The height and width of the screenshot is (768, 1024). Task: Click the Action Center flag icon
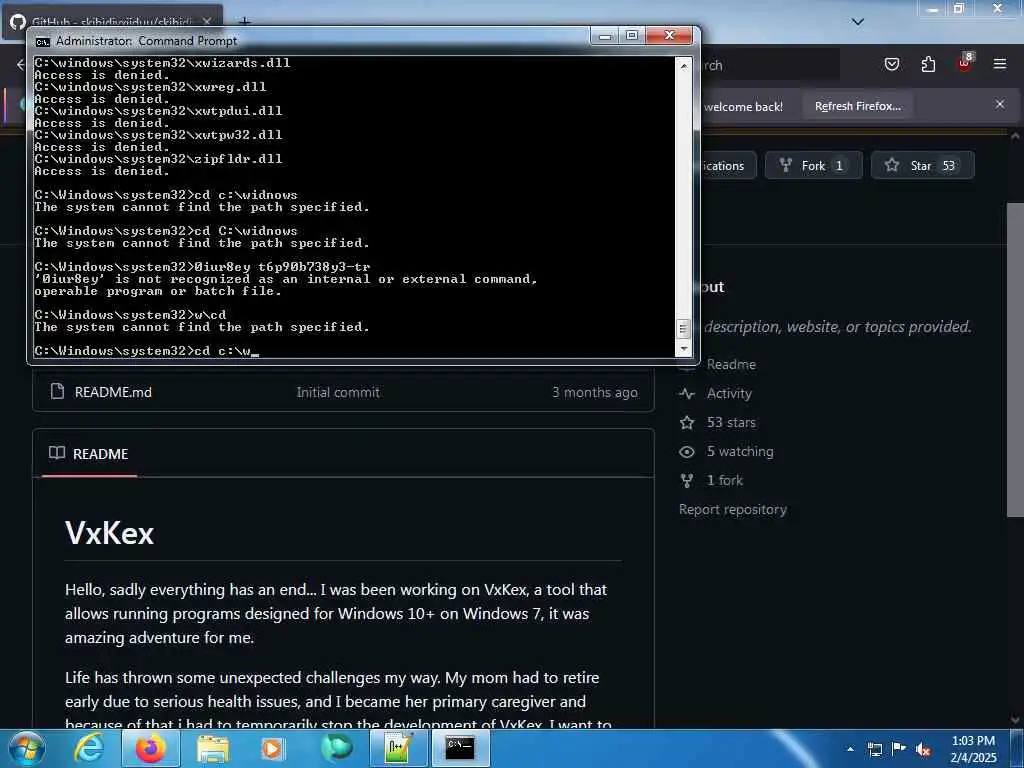point(899,748)
